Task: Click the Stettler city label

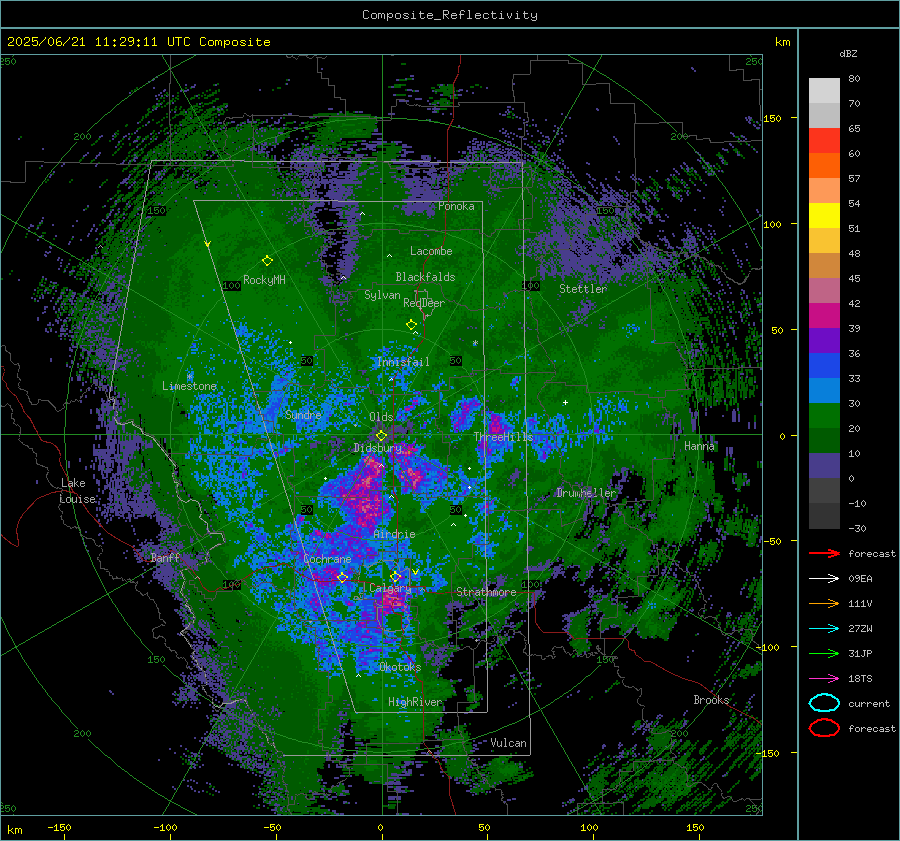Action: tap(583, 289)
